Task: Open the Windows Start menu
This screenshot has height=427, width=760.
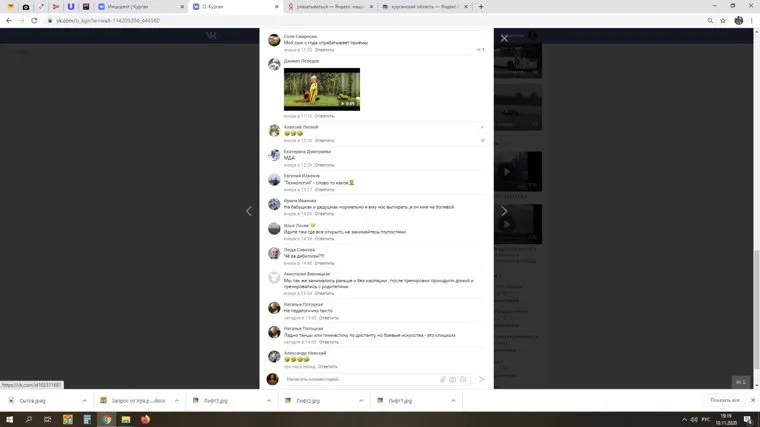Action: coord(10,420)
